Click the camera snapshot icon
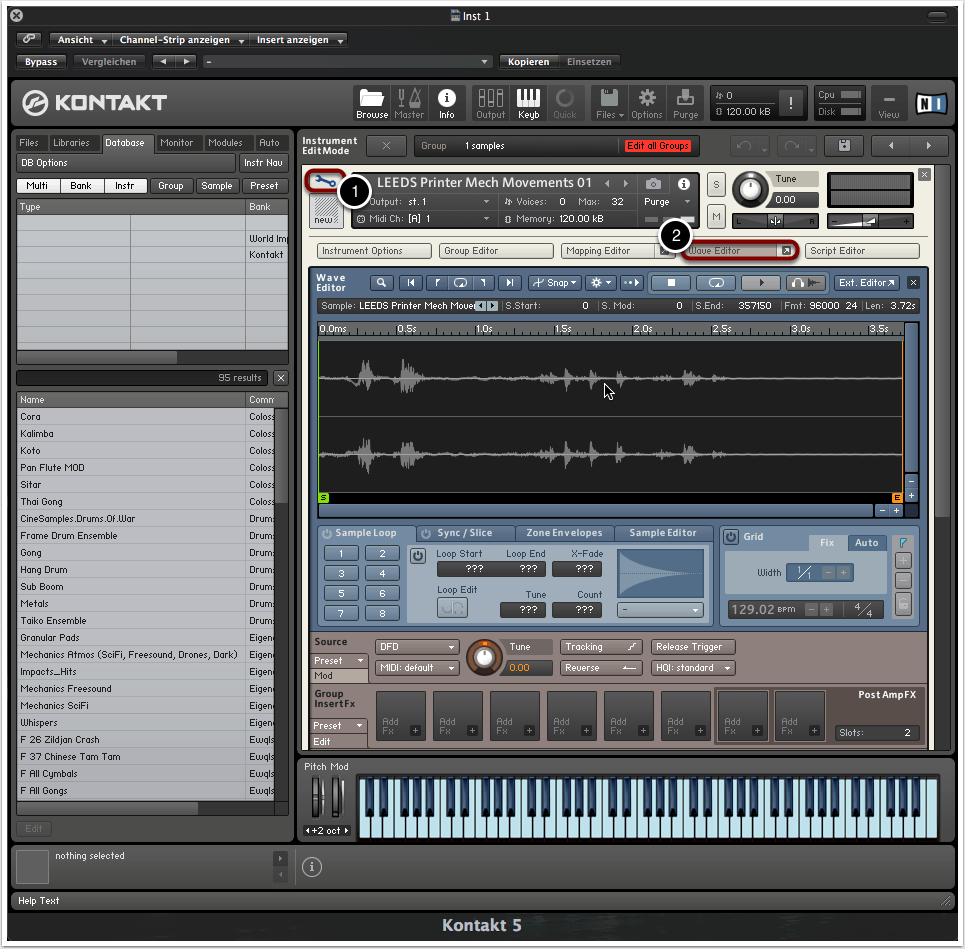Image resolution: width=965 pixels, height=949 pixels. click(x=653, y=184)
